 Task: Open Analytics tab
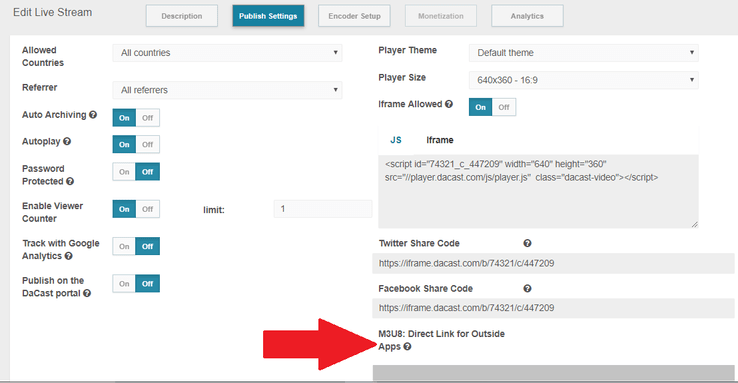coord(527,16)
